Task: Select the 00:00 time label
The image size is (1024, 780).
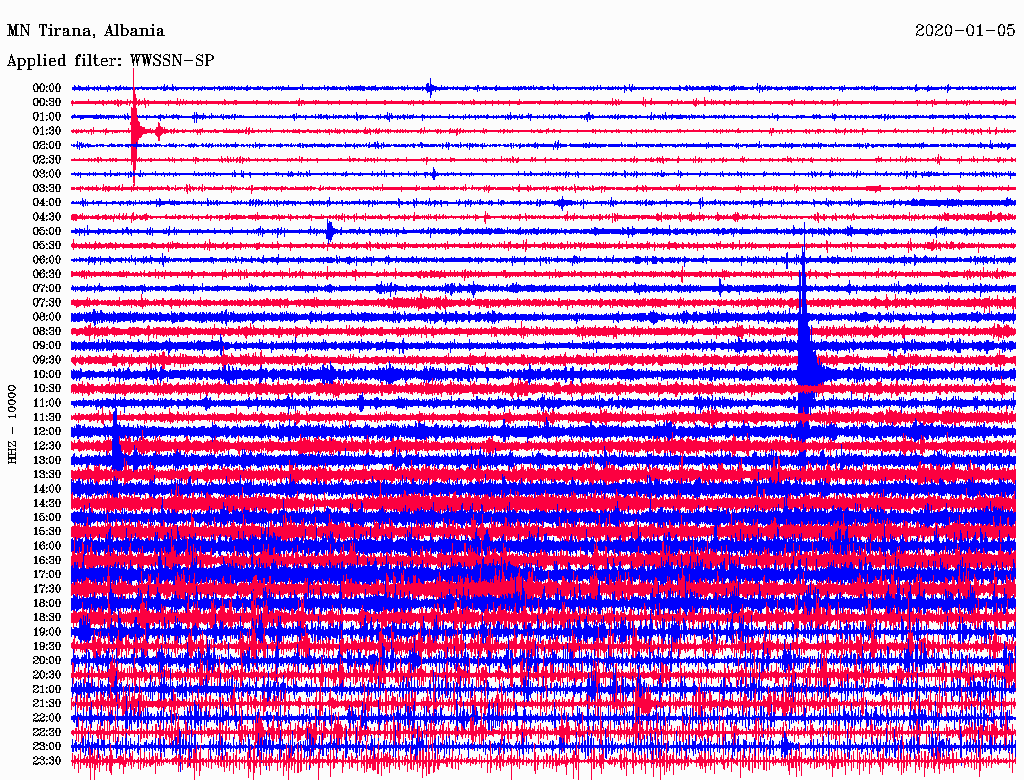Action: coord(47,88)
